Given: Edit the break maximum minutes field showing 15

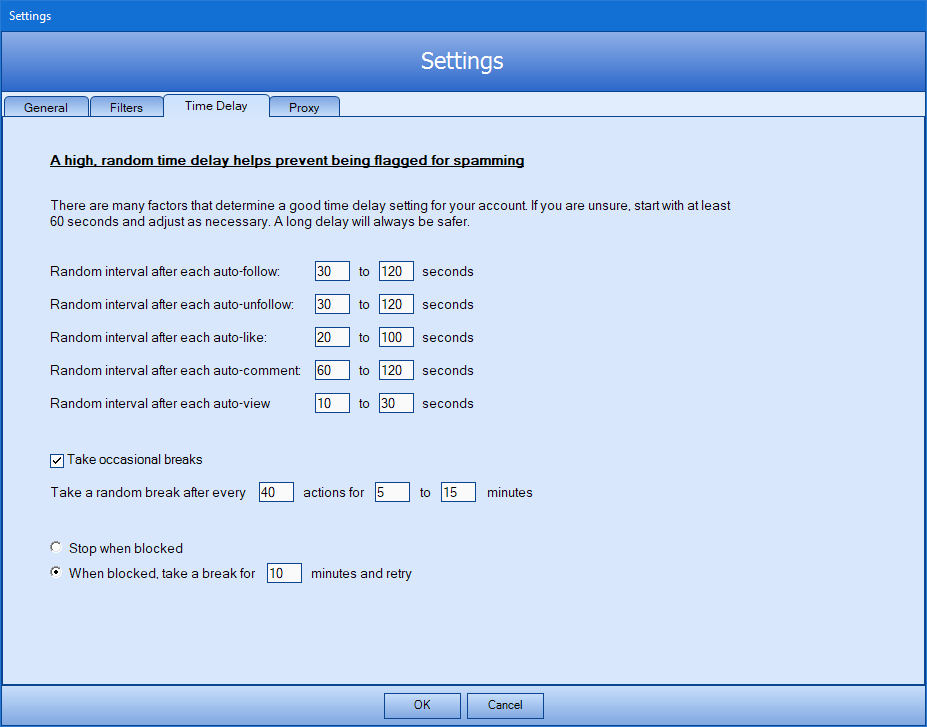Looking at the screenshot, I should 458,492.
